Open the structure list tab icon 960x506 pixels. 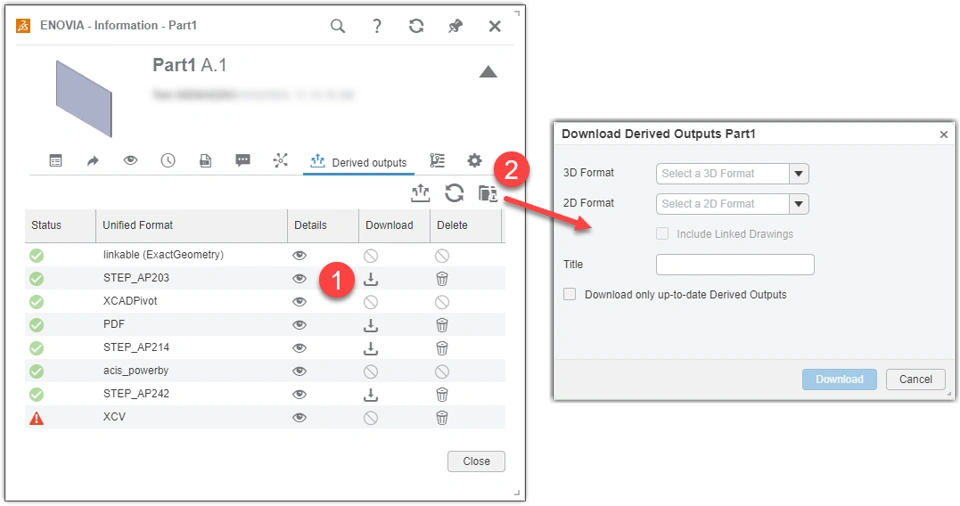[437, 160]
